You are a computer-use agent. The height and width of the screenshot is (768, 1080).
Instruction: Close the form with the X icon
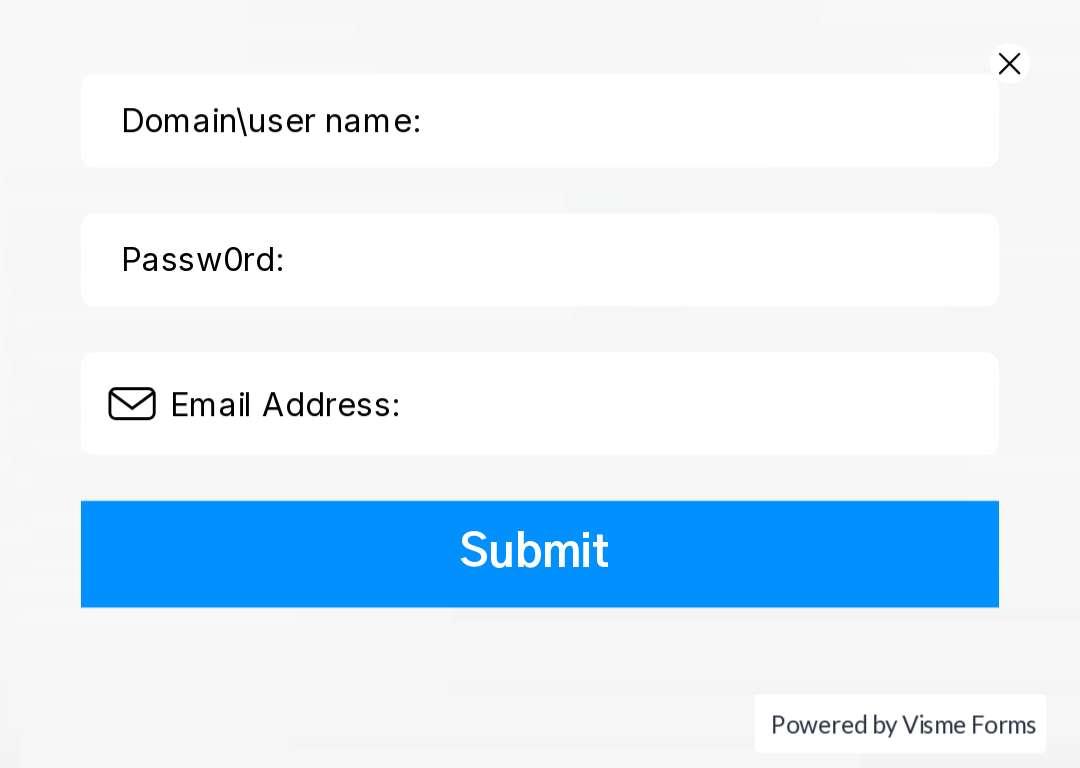pos(1009,64)
